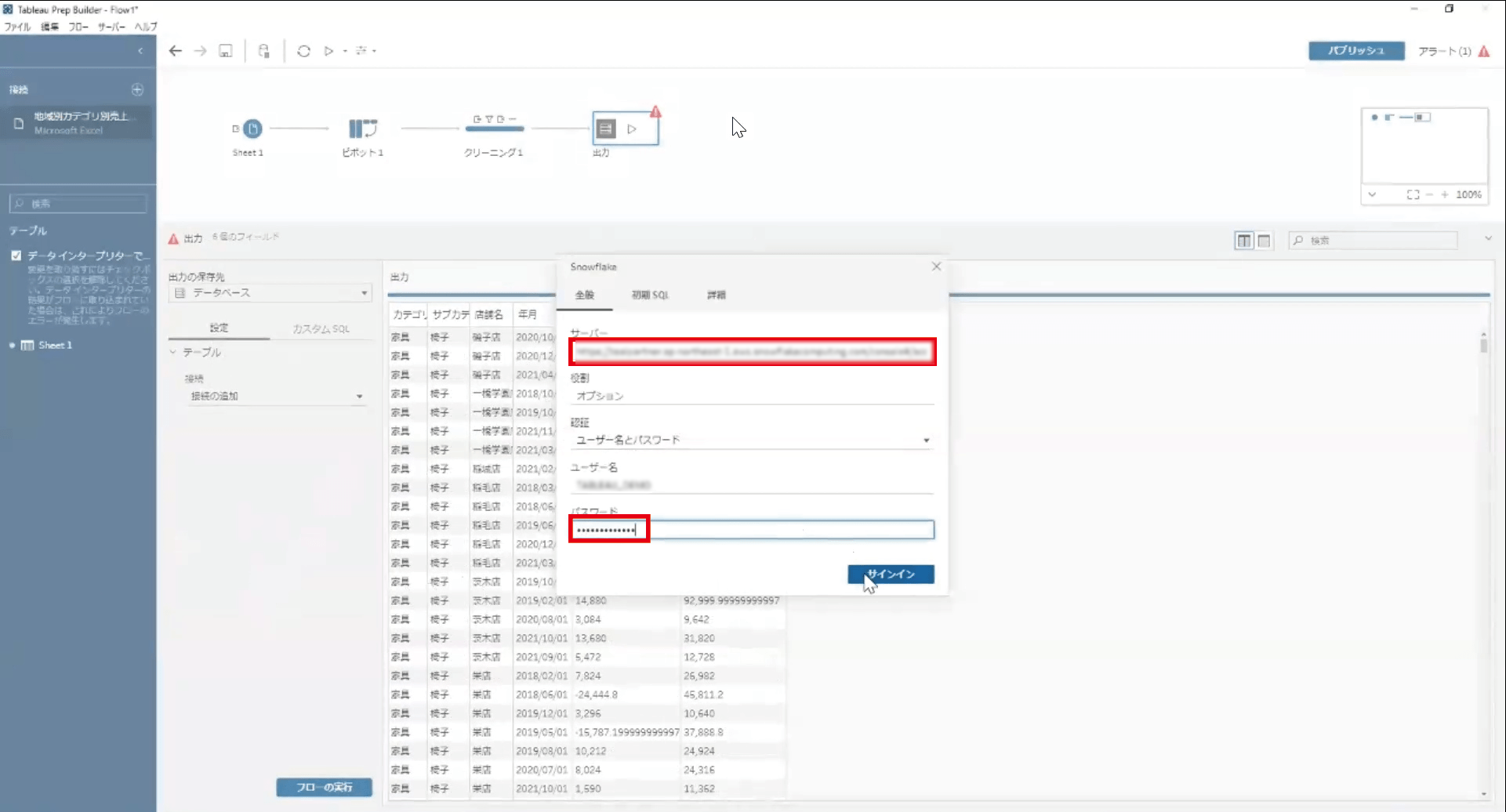Click the 年月 column header
The height and width of the screenshot is (812, 1506).
[528, 314]
